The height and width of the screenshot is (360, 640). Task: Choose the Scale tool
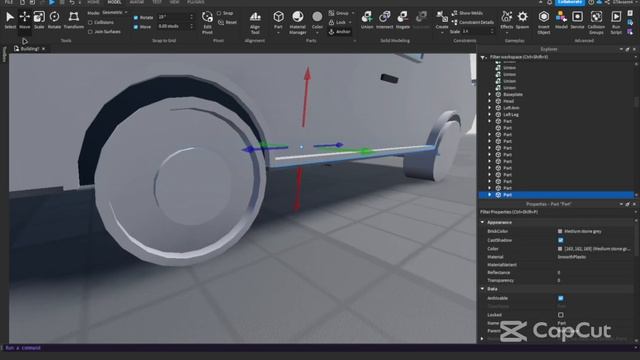39,20
